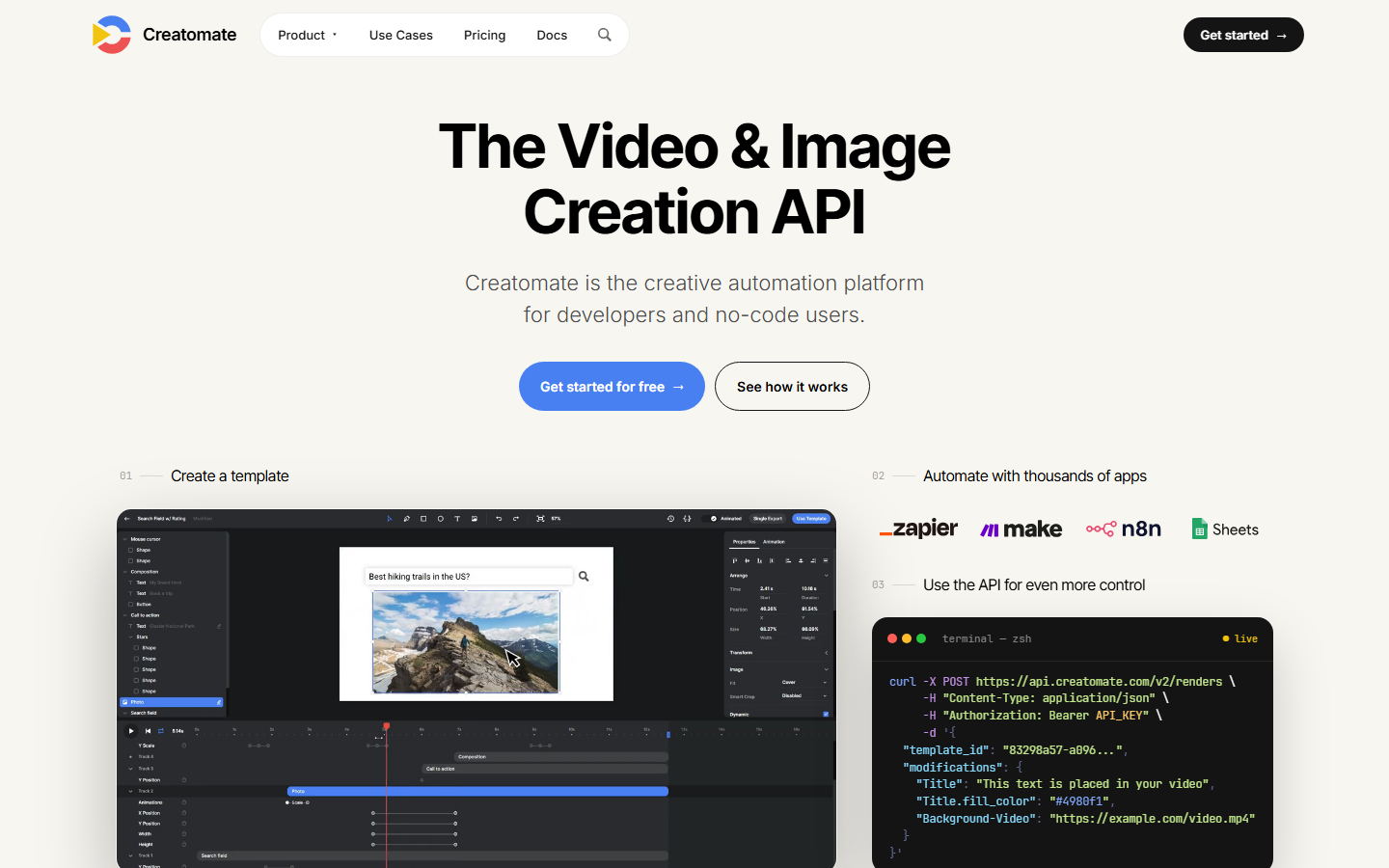Click the Undo arrow in editor

tap(499, 519)
